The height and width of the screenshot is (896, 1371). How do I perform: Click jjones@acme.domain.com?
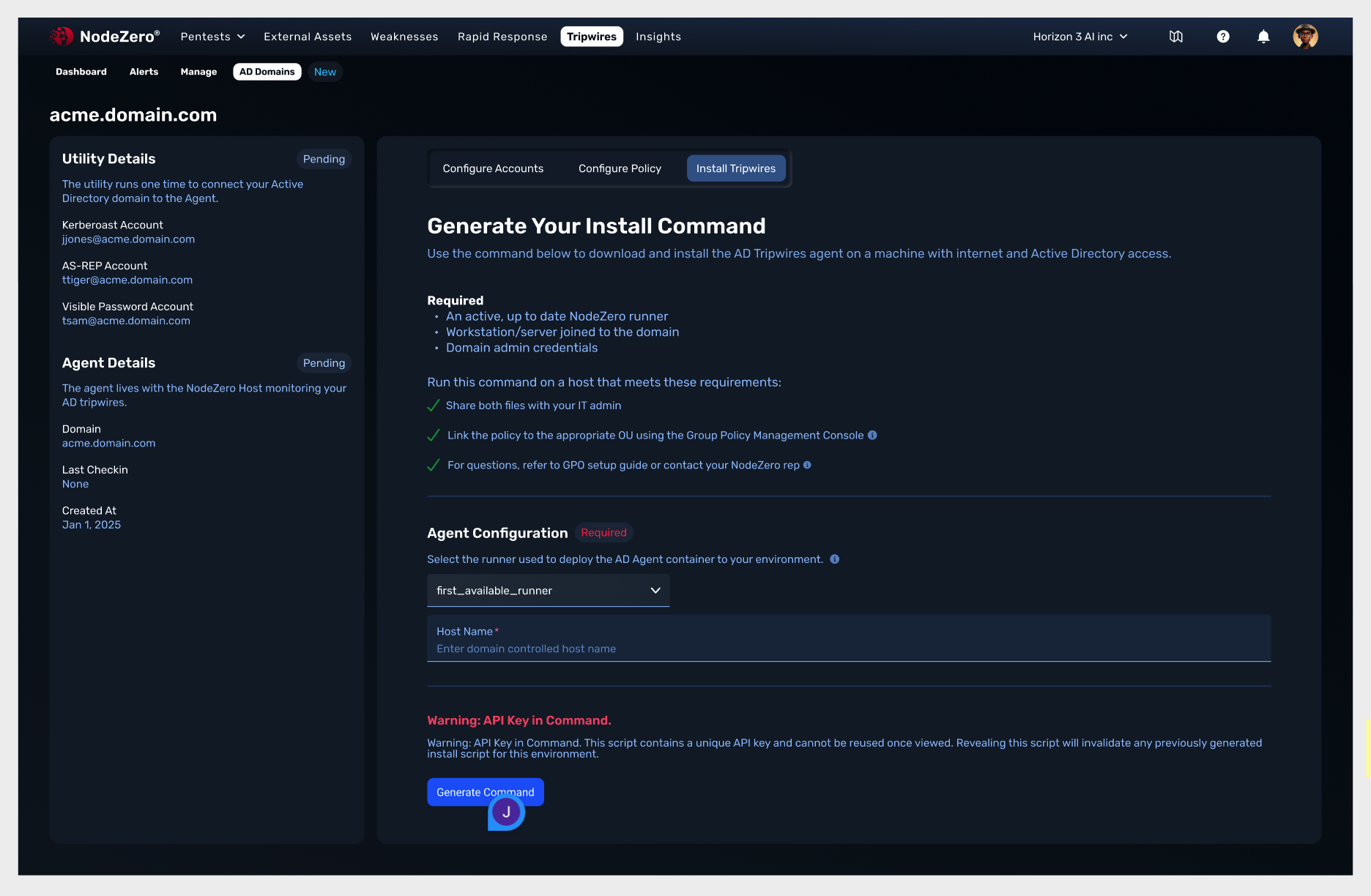pos(128,239)
